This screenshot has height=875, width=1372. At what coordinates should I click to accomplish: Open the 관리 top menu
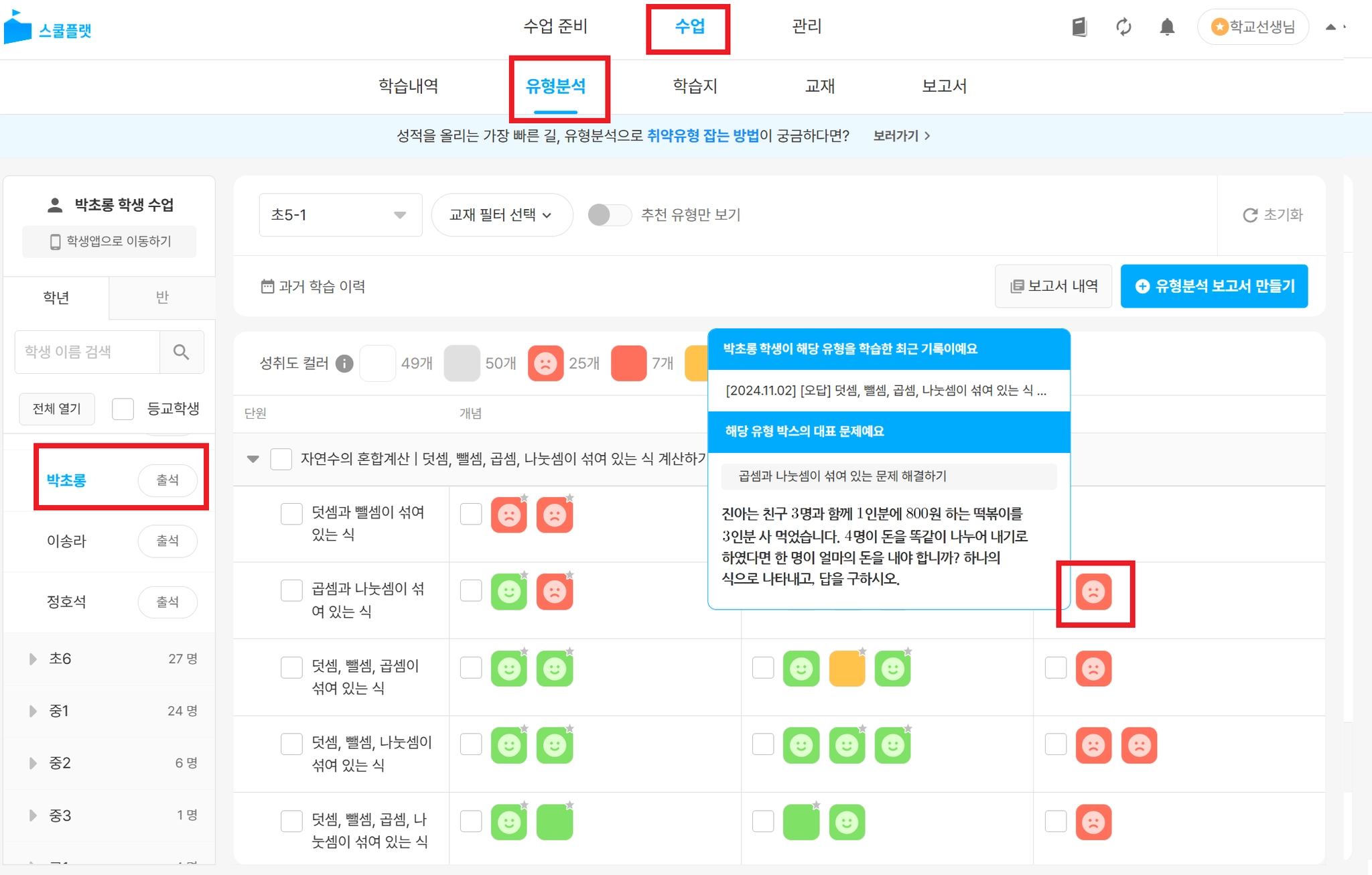point(806,27)
